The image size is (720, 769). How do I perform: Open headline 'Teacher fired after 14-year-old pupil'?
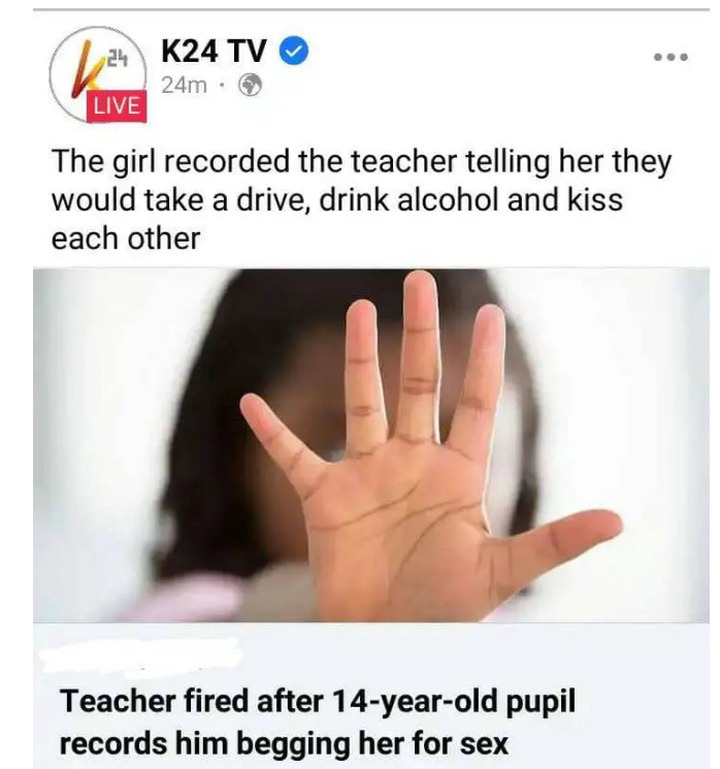coord(317,701)
